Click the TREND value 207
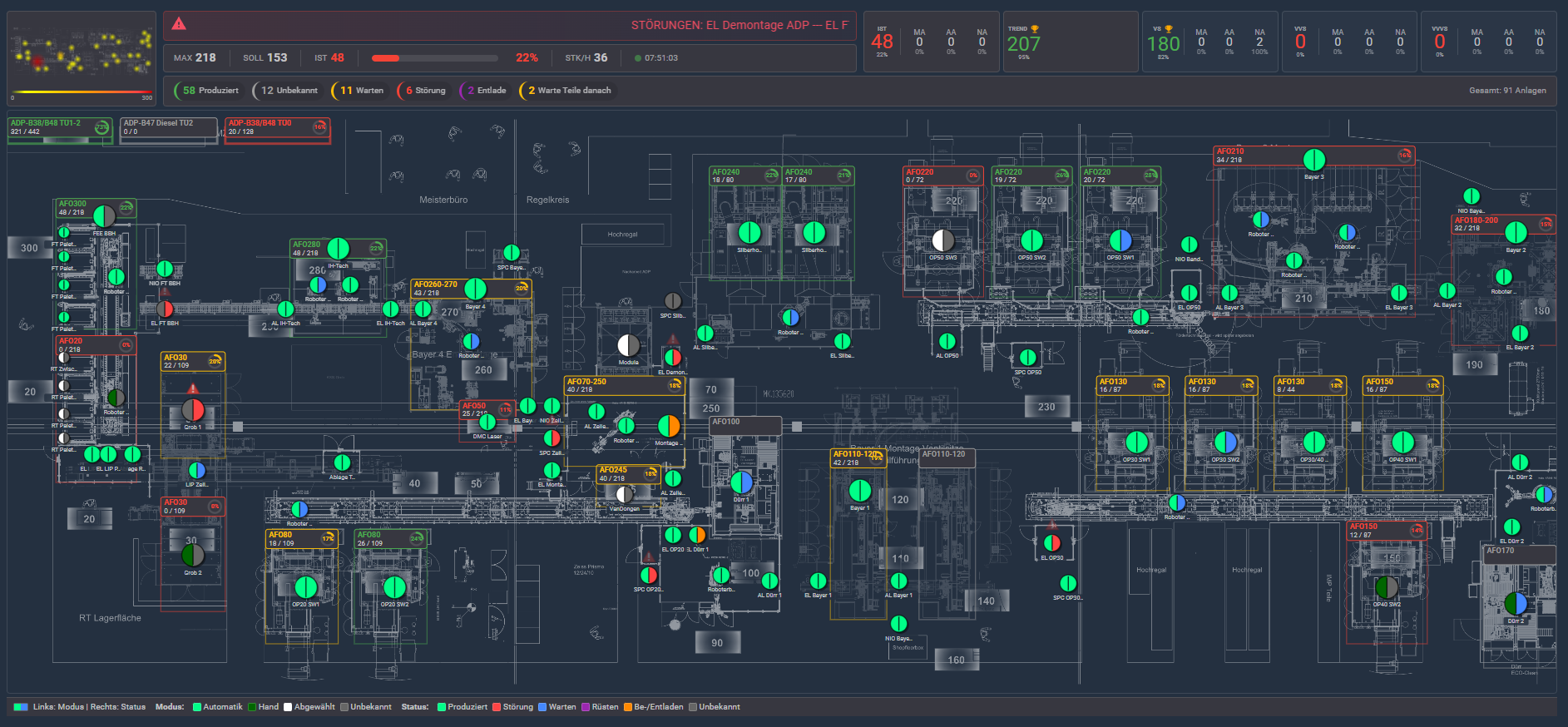Image resolution: width=1568 pixels, height=727 pixels. point(1024,44)
